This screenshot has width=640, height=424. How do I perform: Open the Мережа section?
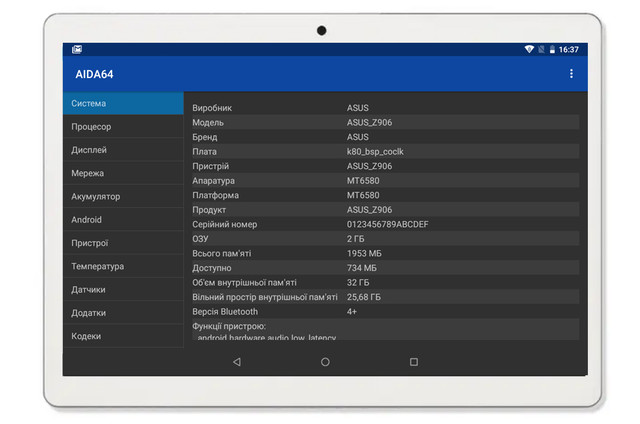coord(123,173)
